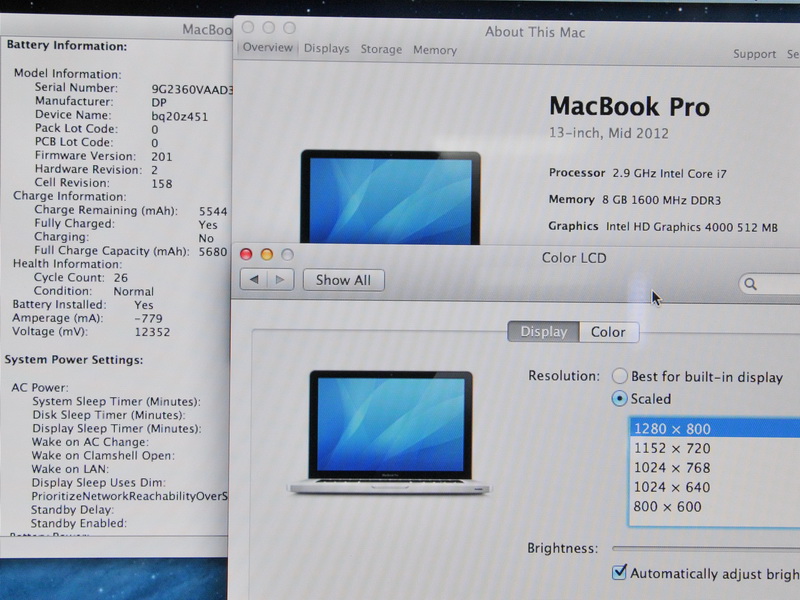Click Standby Delay row
800x600 pixels.
72,510
